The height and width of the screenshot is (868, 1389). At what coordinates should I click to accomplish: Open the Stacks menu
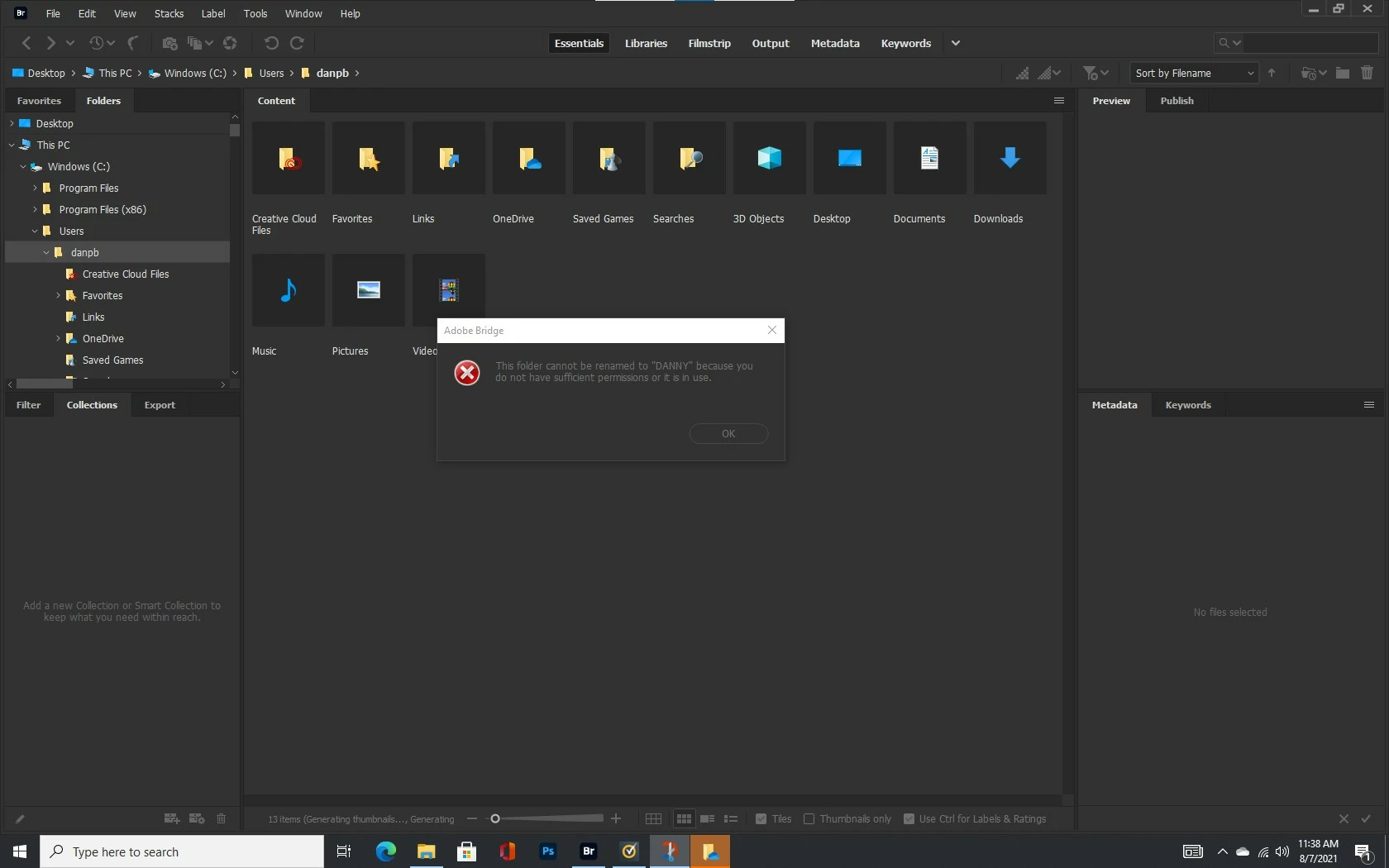point(169,13)
